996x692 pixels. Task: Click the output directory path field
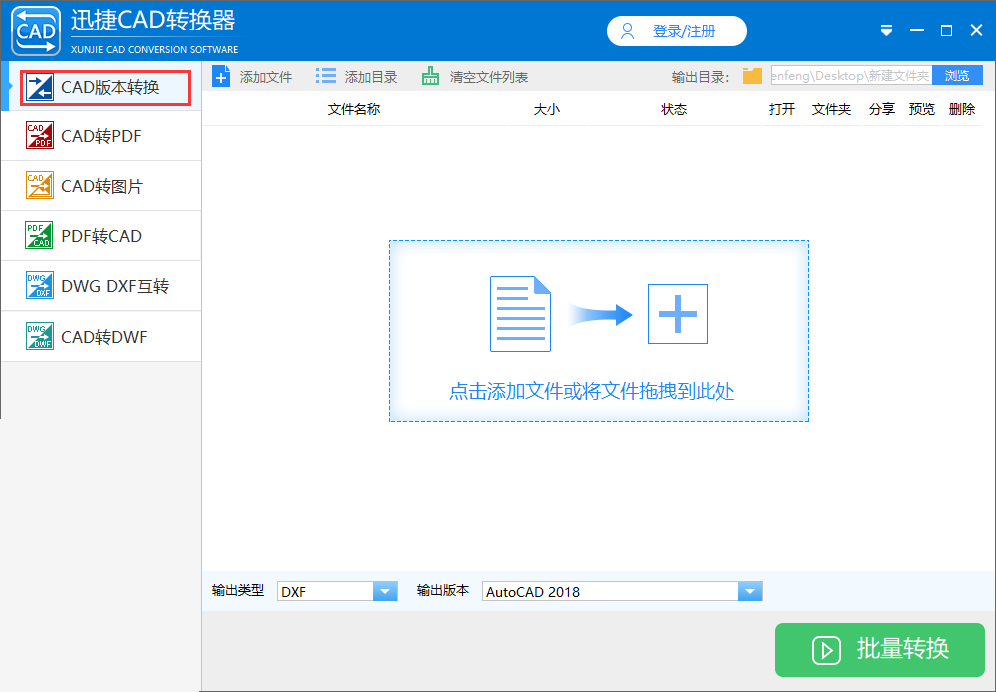[852, 76]
